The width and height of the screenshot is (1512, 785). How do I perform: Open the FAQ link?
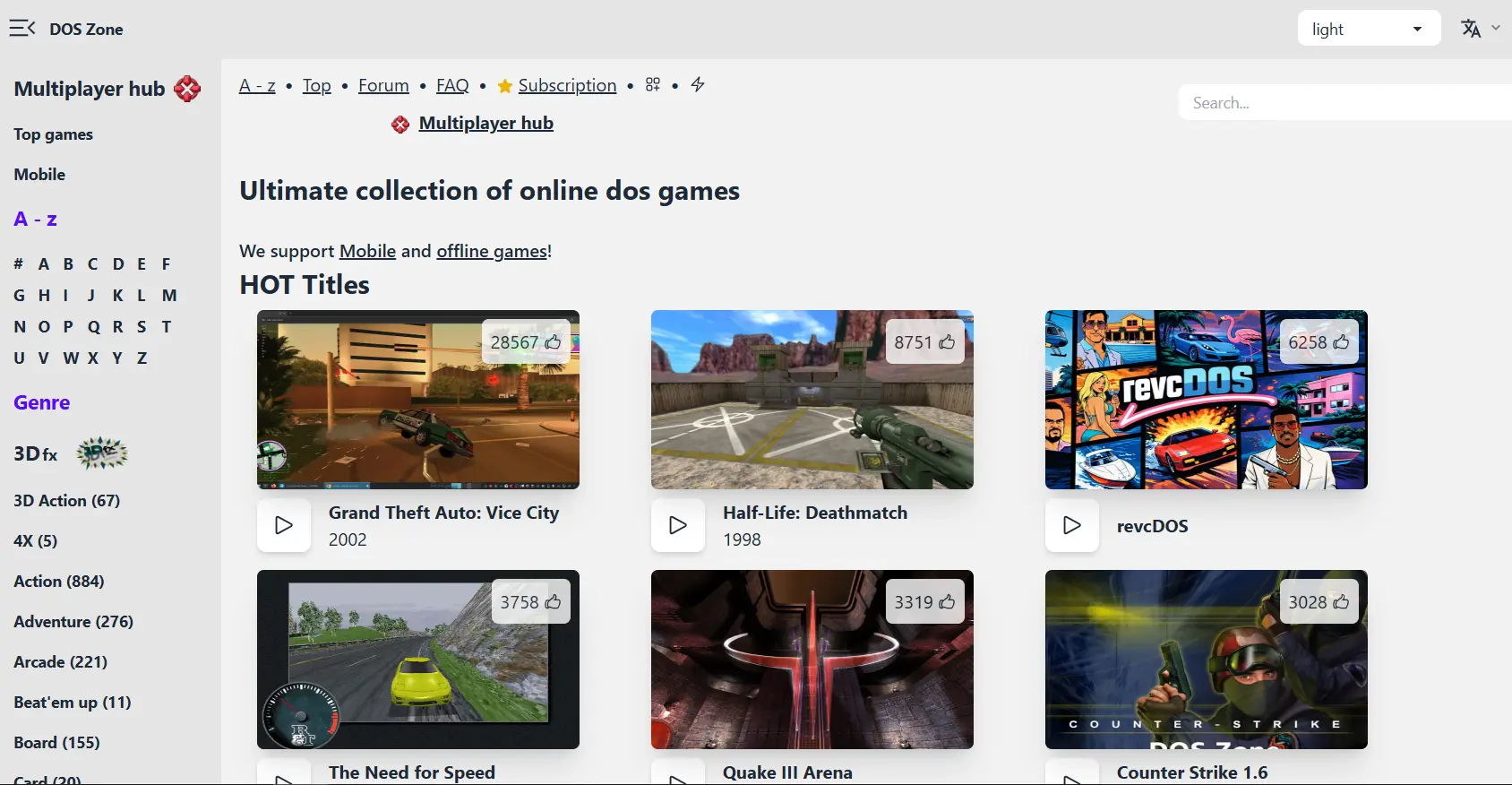pyautogui.click(x=452, y=85)
